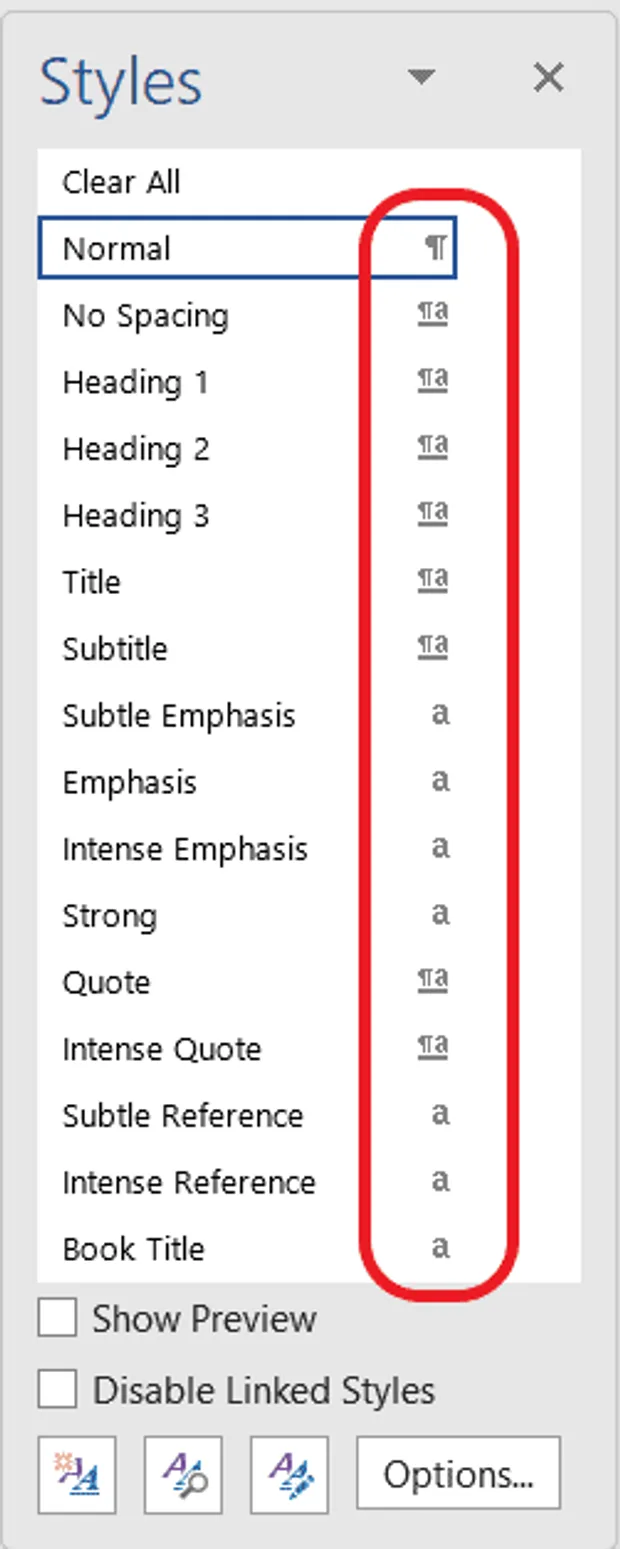Open the Style Inspector icon
This screenshot has width=620, height=1549.
coord(183,1475)
